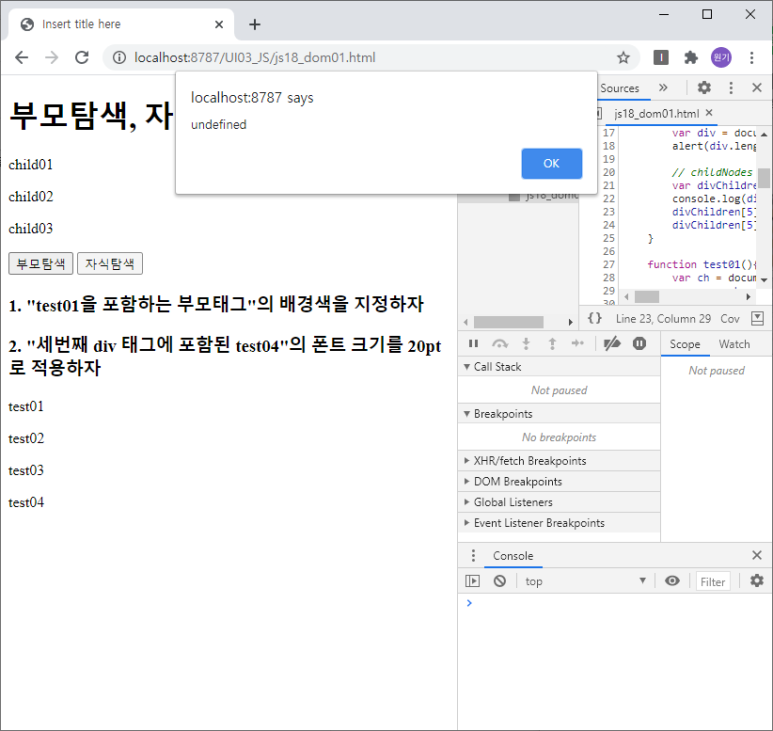Show the console sidebar

click(472, 581)
